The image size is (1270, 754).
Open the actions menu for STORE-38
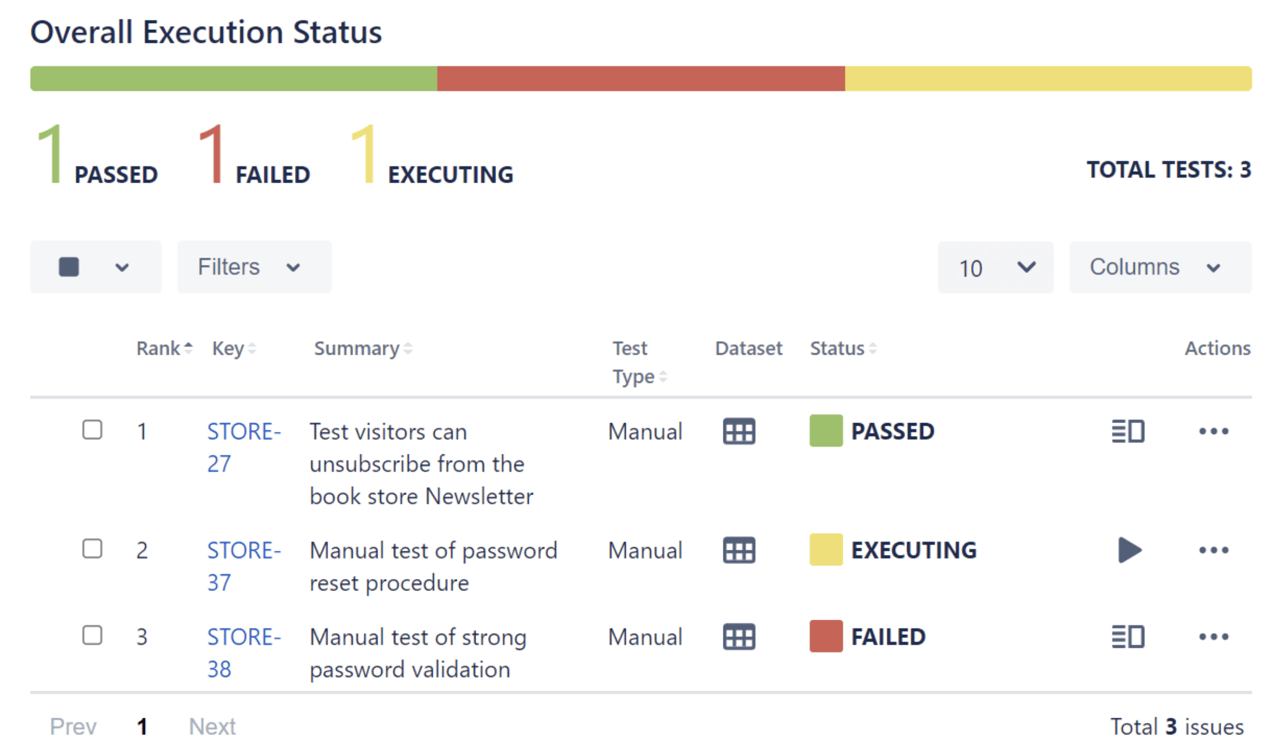1213,637
